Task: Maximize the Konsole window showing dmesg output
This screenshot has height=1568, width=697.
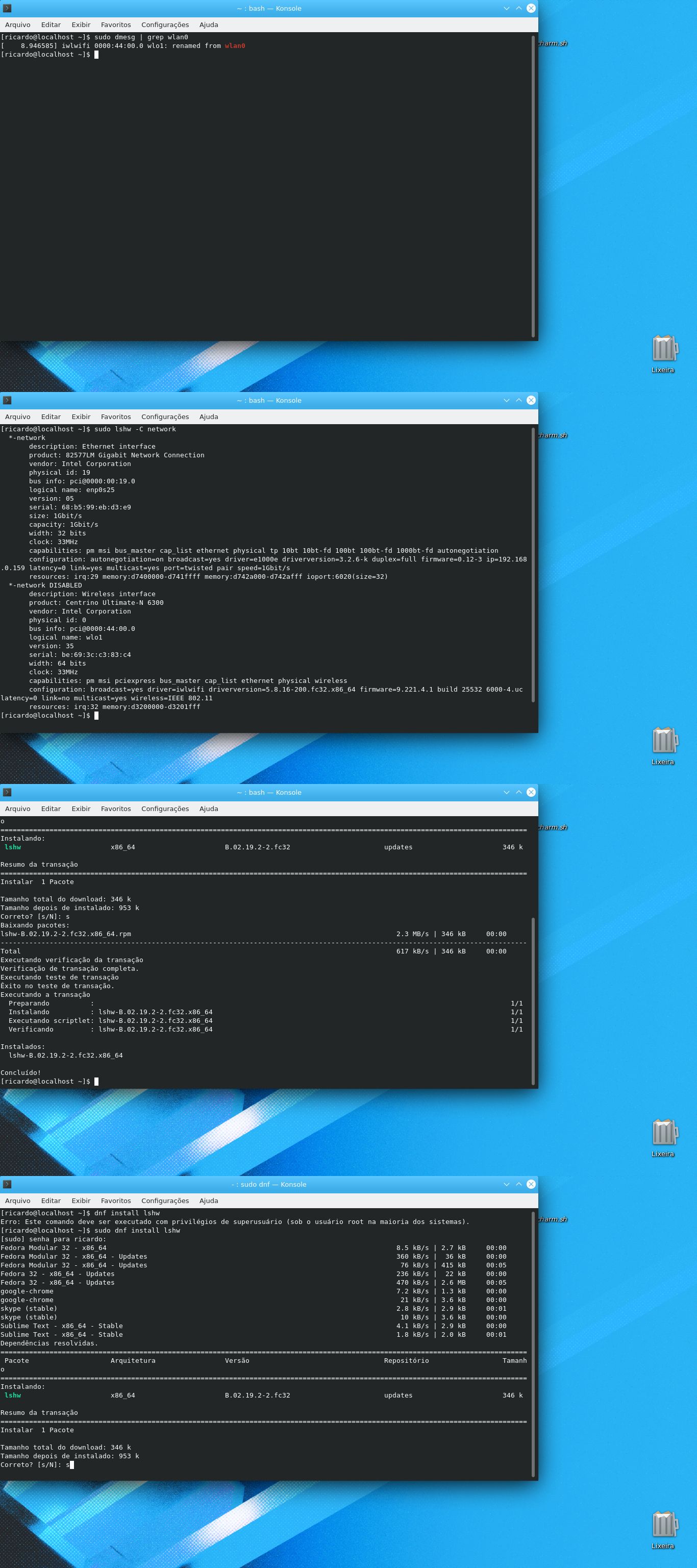Action: click(518, 8)
